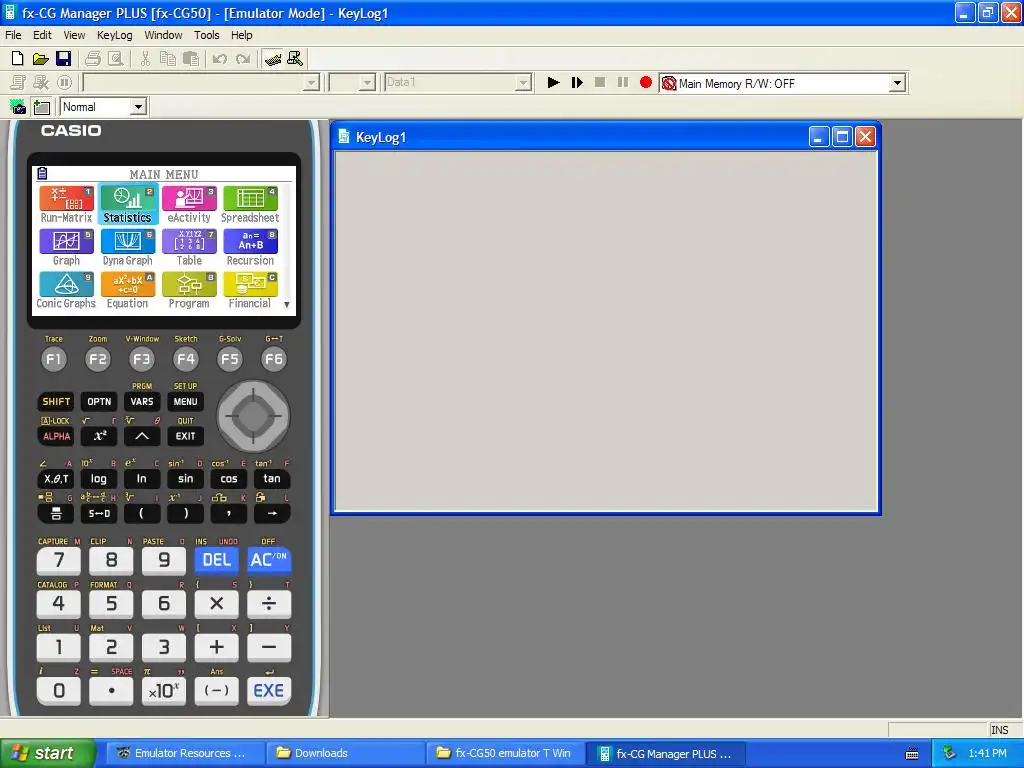1024x768 pixels.
Task: Click the log calculator key
Action: tap(99, 479)
